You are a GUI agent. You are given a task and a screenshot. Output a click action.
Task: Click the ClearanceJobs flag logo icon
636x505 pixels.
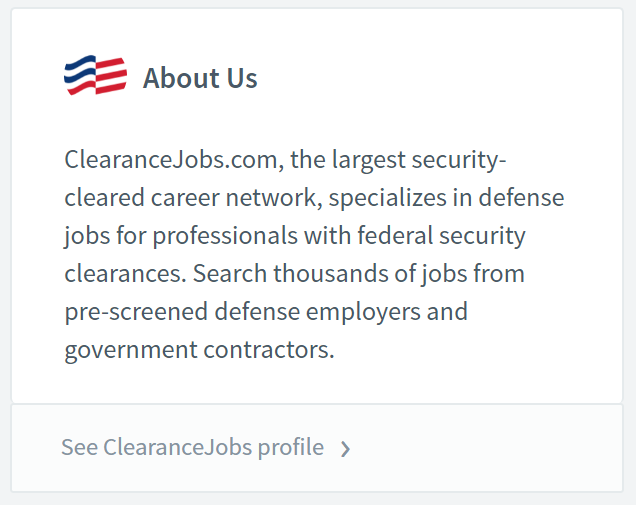coord(95,75)
